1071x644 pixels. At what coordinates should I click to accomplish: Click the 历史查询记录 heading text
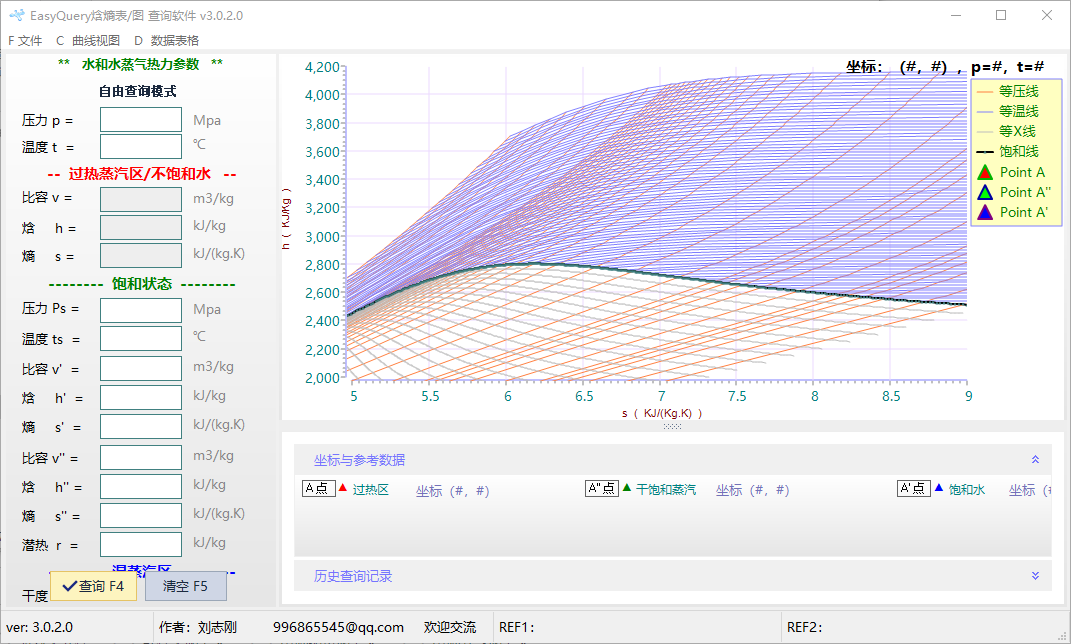353,576
